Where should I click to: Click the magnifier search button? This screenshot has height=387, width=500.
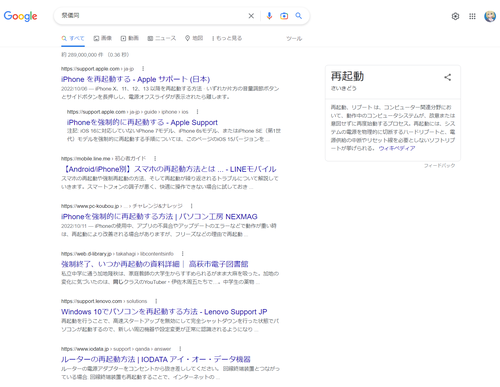pyautogui.click(x=299, y=16)
